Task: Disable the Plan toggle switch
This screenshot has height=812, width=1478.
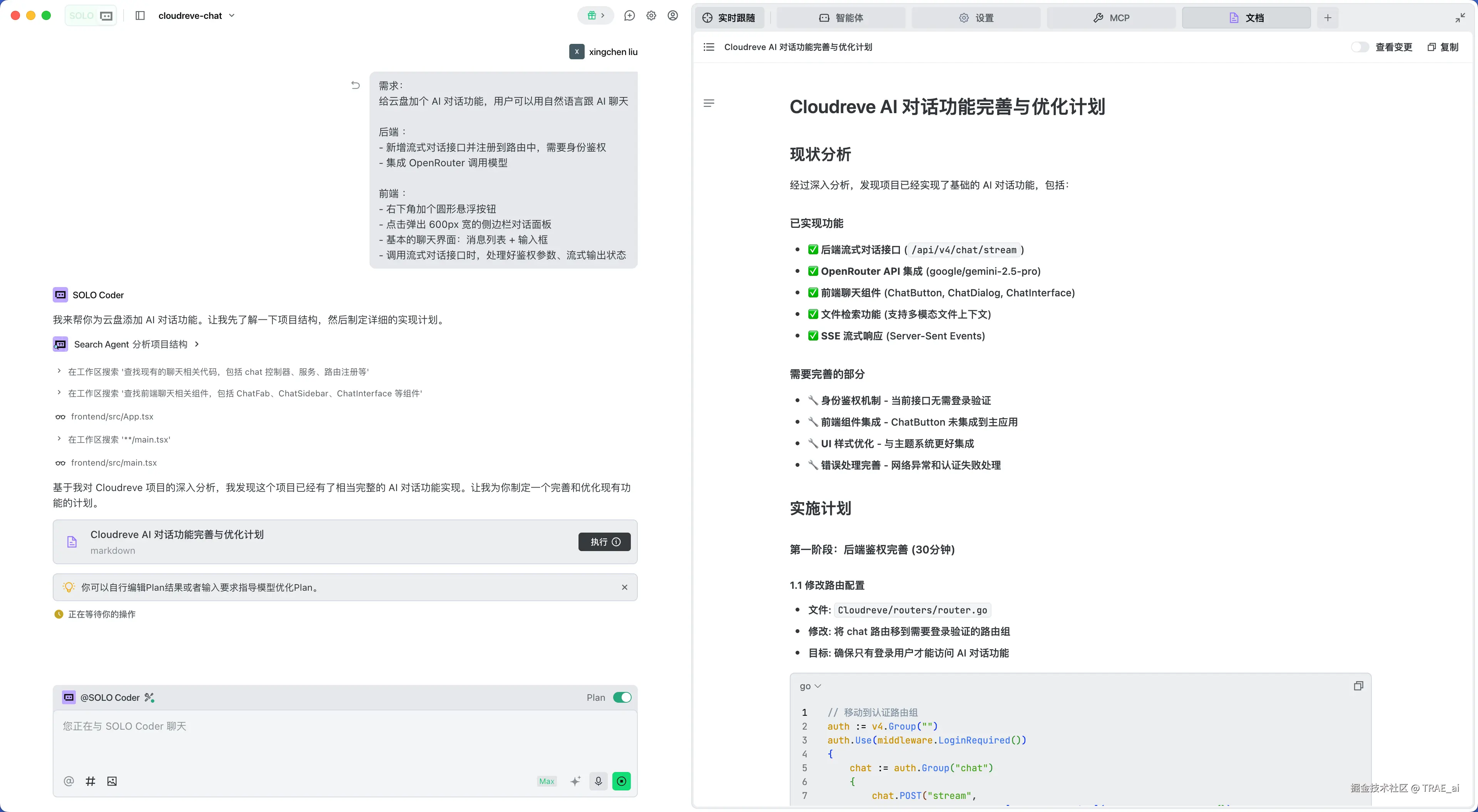Action: point(622,697)
